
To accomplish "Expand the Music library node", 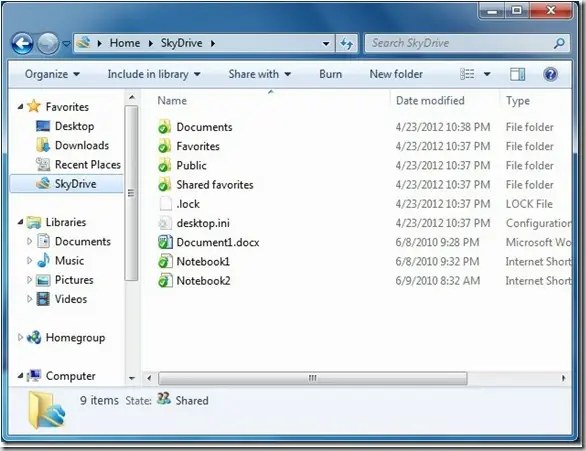I will coord(30,260).
